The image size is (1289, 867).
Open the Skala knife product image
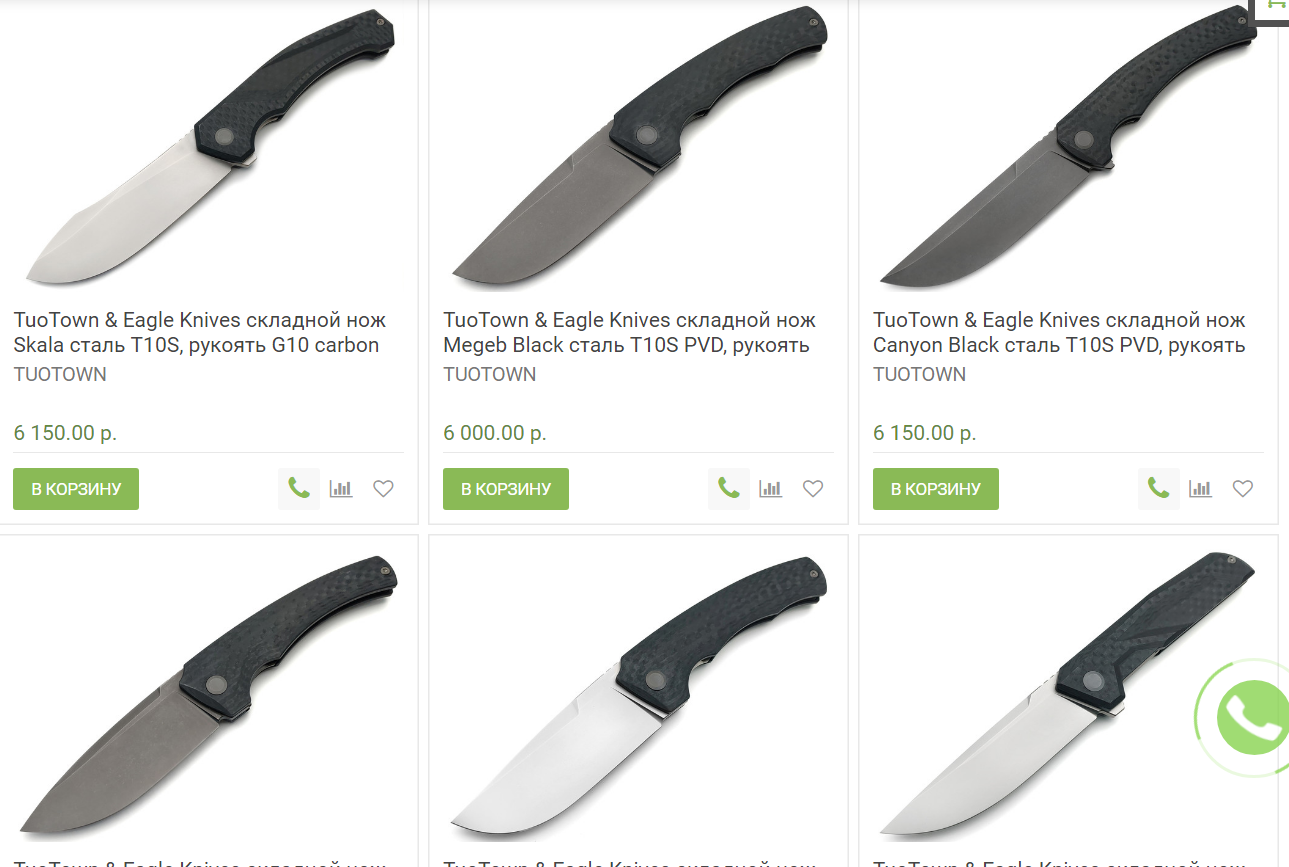point(209,148)
